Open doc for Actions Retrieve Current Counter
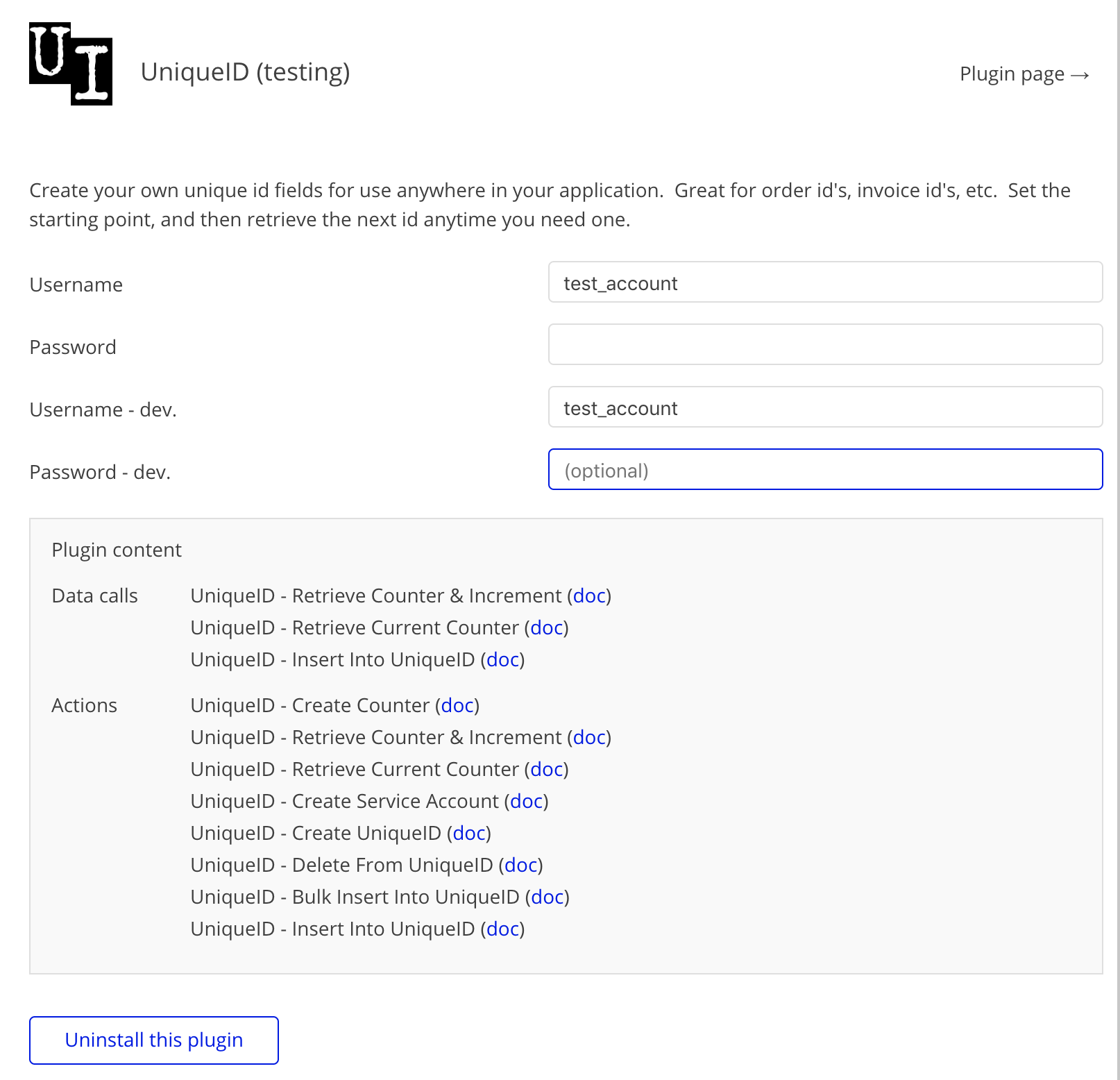 [547, 769]
